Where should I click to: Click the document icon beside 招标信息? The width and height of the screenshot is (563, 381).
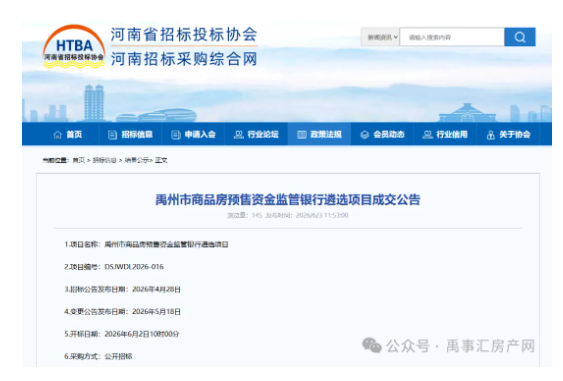(112, 135)
